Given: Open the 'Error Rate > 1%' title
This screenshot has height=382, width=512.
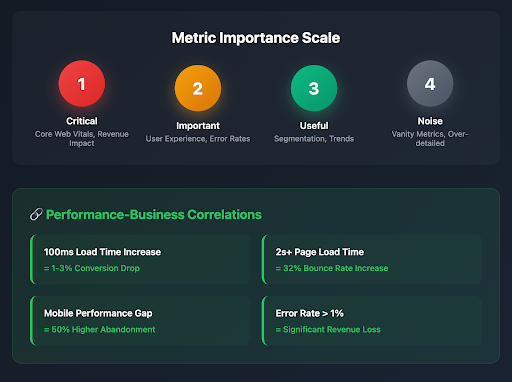Looking at the screenshot, I should 309,313.
